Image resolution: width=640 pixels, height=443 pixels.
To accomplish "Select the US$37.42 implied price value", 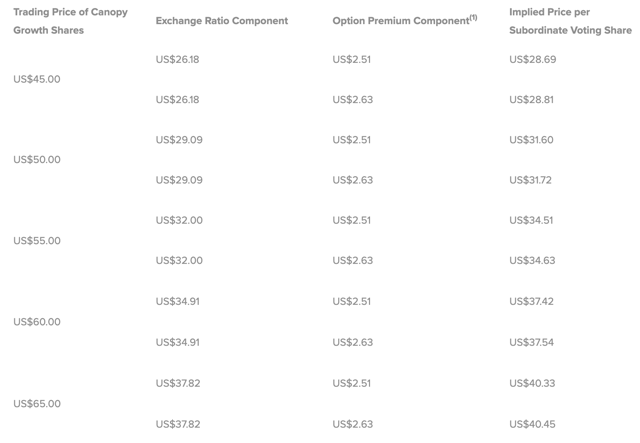I will pos(531,302).
